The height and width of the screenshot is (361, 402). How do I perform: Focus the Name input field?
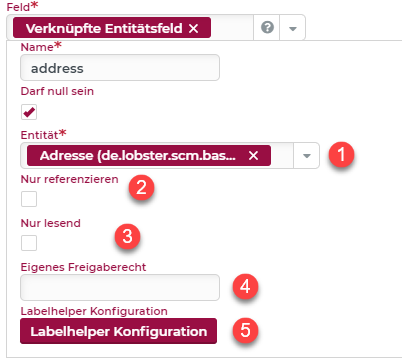pyautogui.click(x=120, y=68)
